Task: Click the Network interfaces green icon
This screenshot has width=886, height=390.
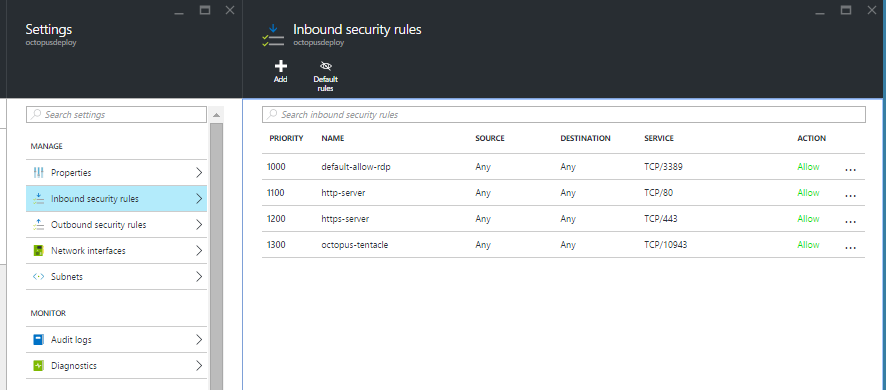Action: [38, 250]
